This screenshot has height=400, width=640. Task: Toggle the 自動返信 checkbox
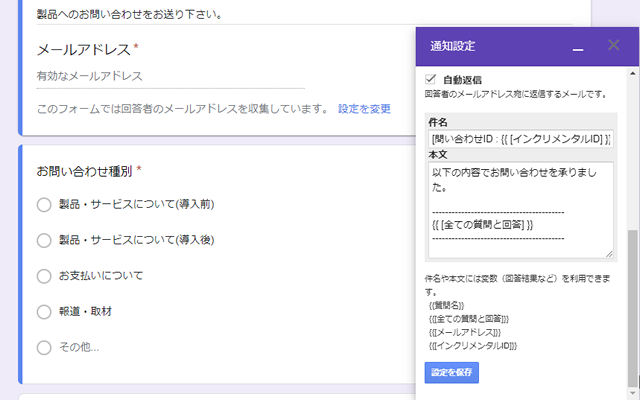431,79
